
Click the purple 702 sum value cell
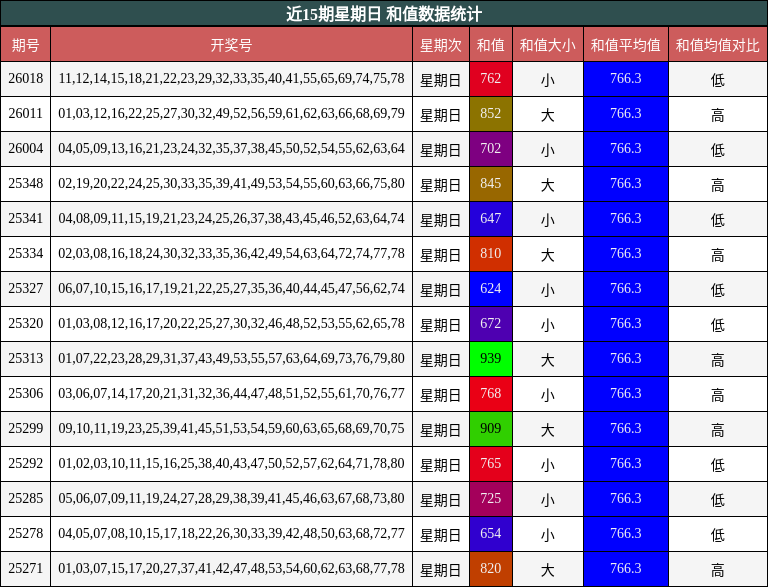tap(491, 148)
